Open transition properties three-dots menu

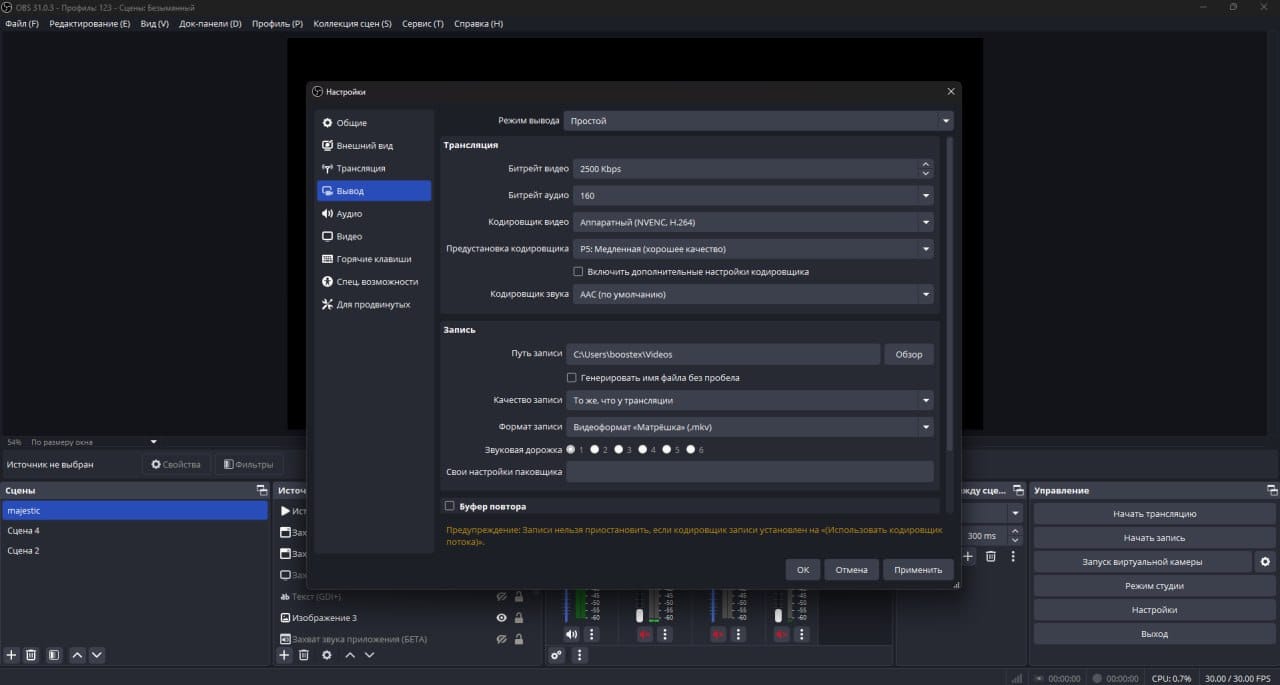tap(1013, 556)
